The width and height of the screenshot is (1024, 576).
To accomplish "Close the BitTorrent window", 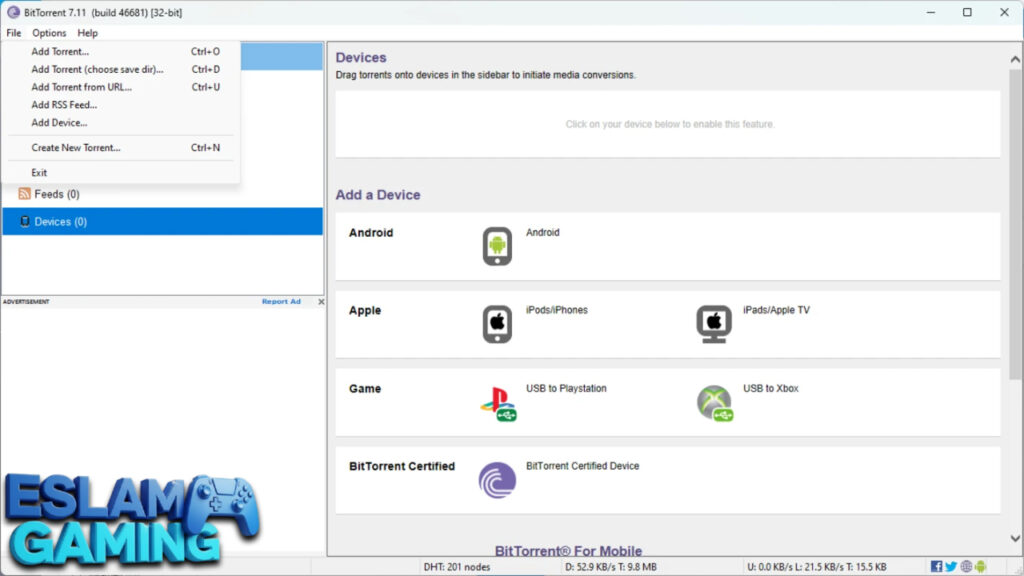I will tap(1004, 12).
